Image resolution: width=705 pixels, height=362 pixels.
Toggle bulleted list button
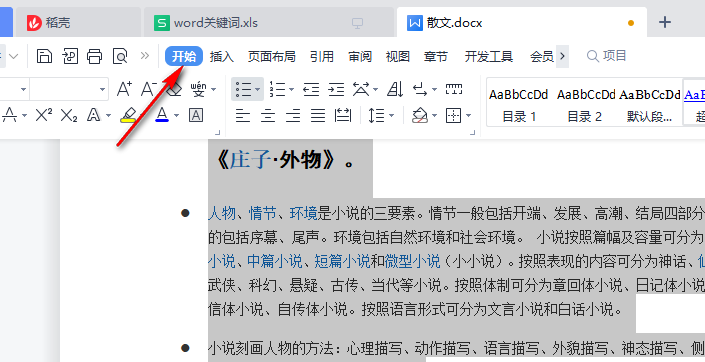(x=243, y=89)
